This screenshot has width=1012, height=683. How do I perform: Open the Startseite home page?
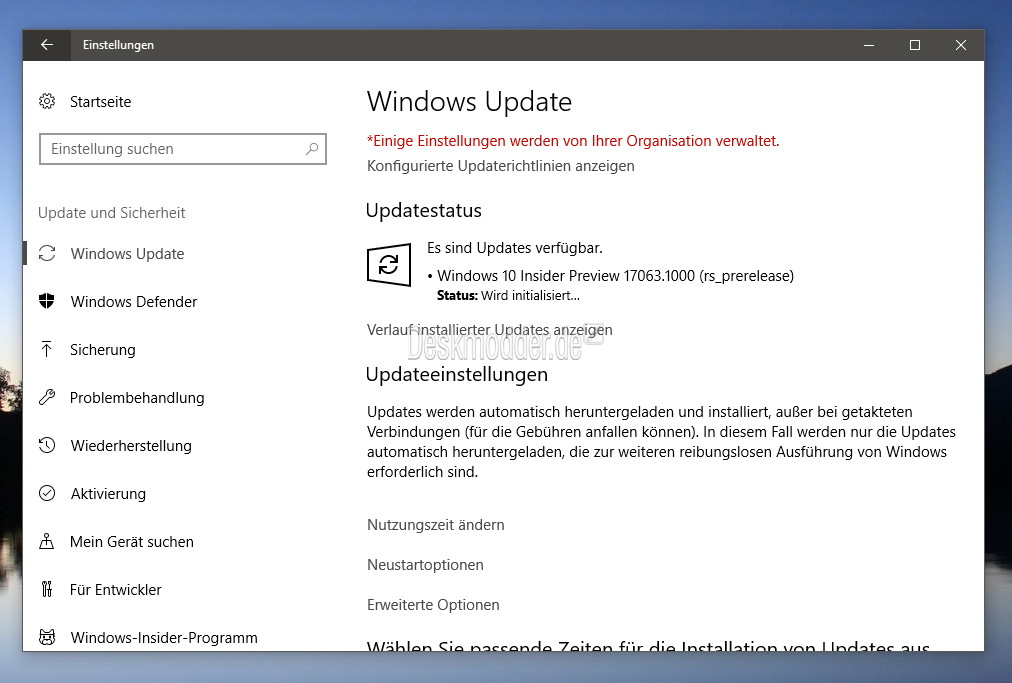(x=100, y=101)
